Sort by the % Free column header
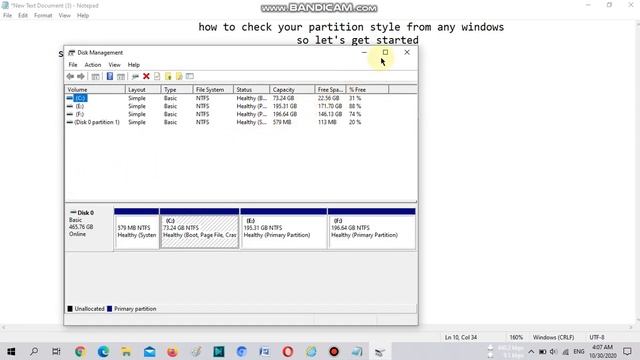Image resolution: width=640 pixels, height=360 pixels. [367, 89]
